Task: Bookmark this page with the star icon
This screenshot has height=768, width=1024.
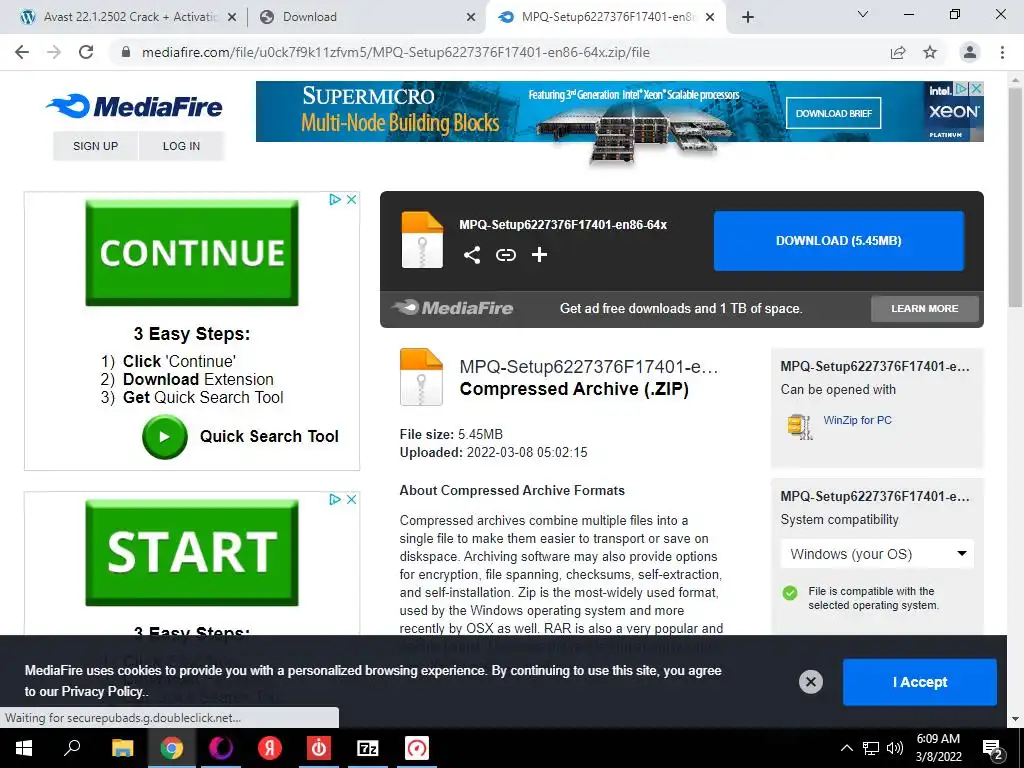Action: 930,52
